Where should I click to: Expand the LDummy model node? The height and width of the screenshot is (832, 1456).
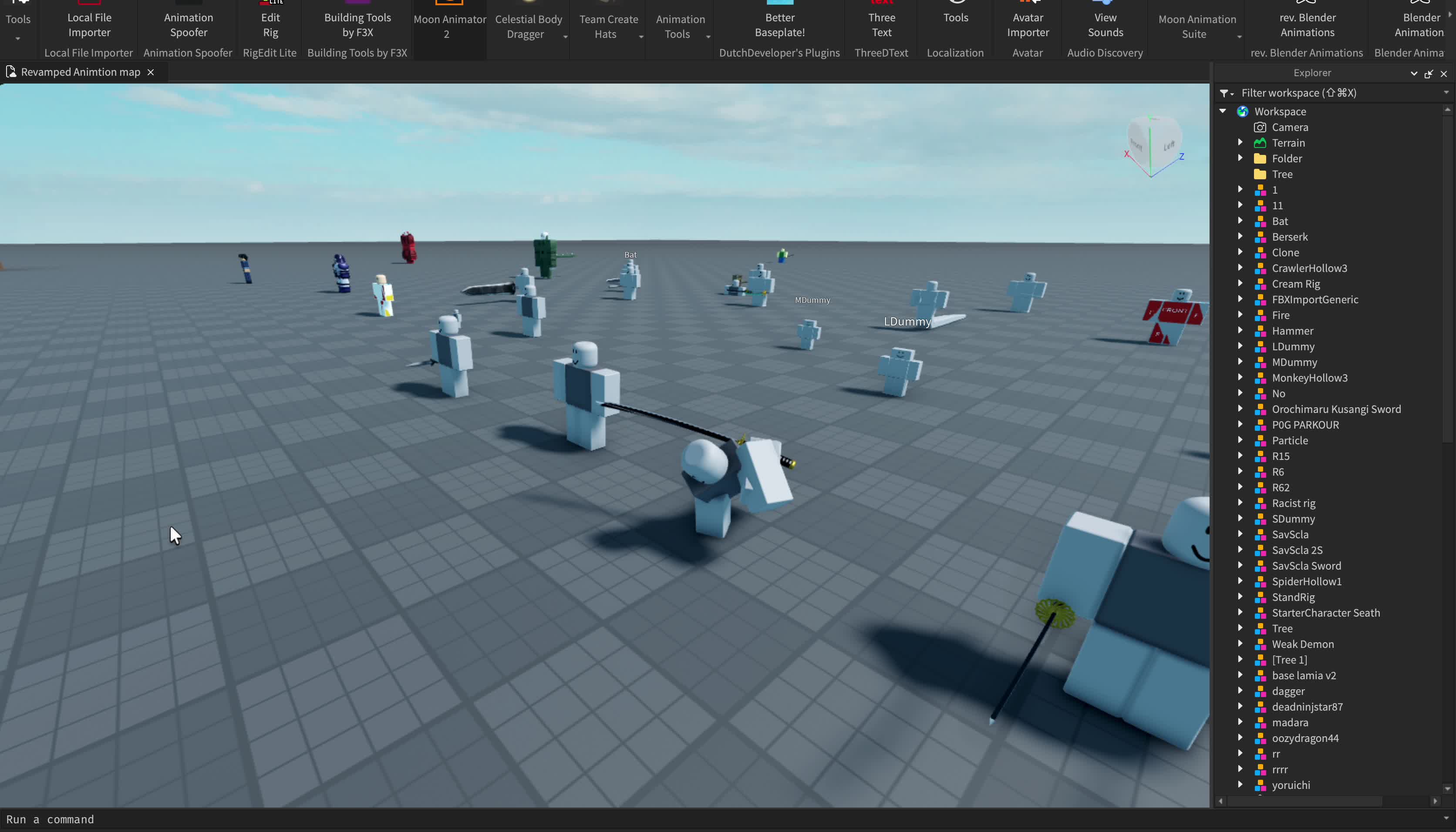tap(1240, 346)
